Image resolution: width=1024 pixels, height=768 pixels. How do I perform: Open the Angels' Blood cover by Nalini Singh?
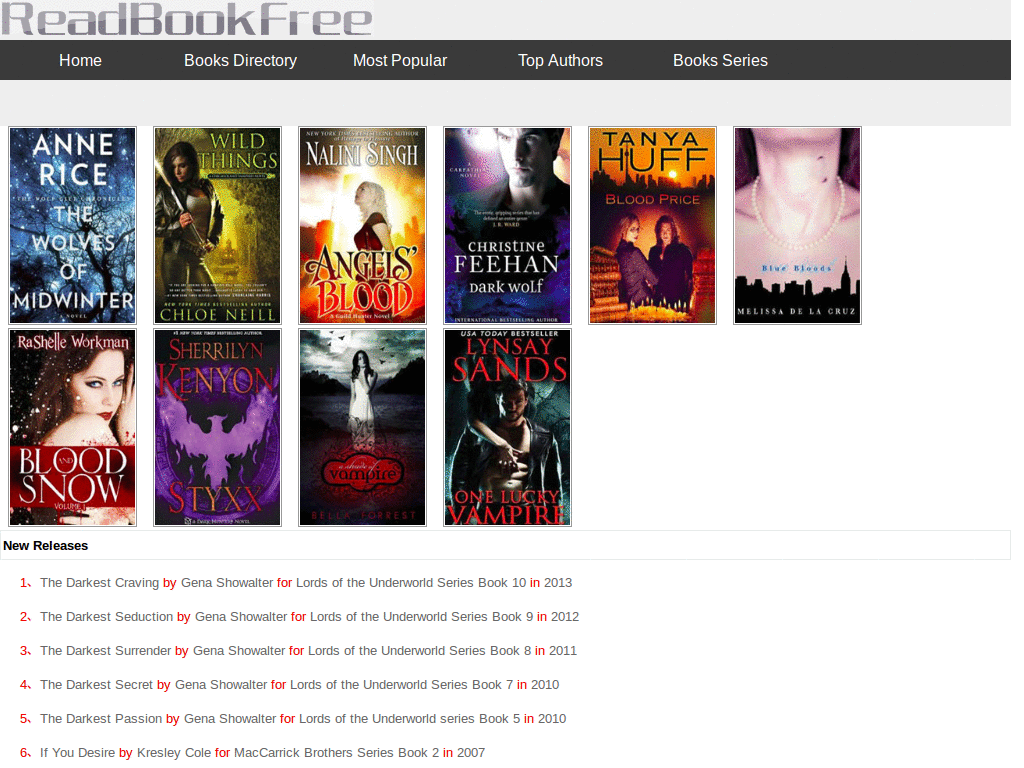click(362, 225)
